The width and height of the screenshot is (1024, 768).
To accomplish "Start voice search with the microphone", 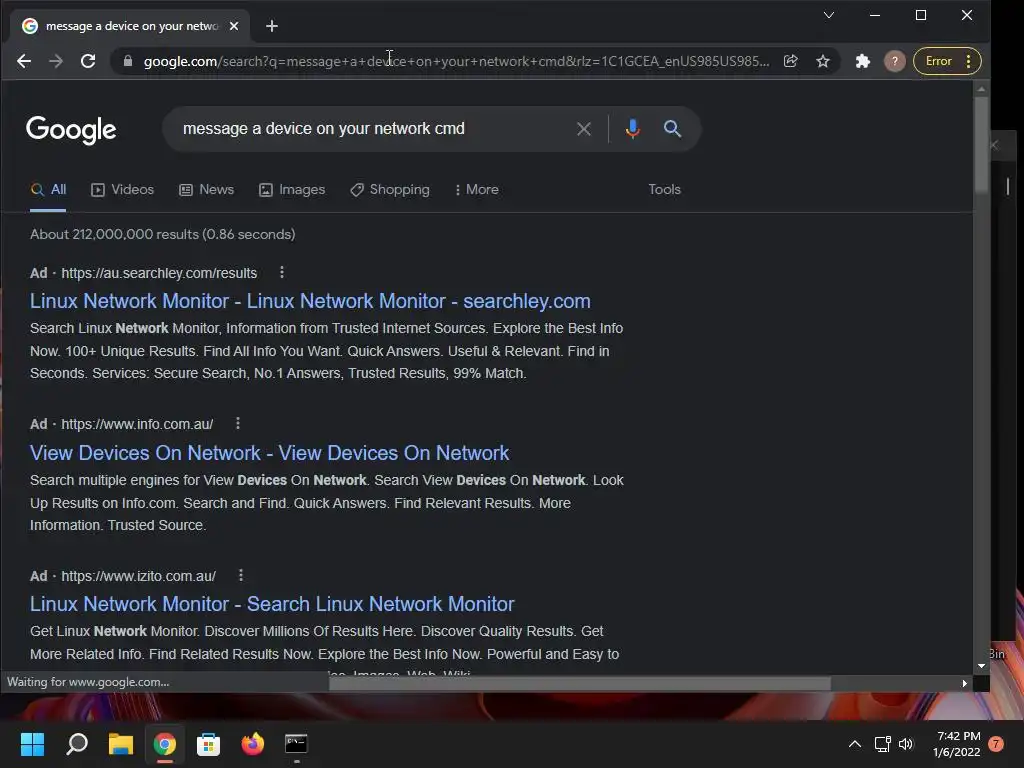I will (632, 129).
